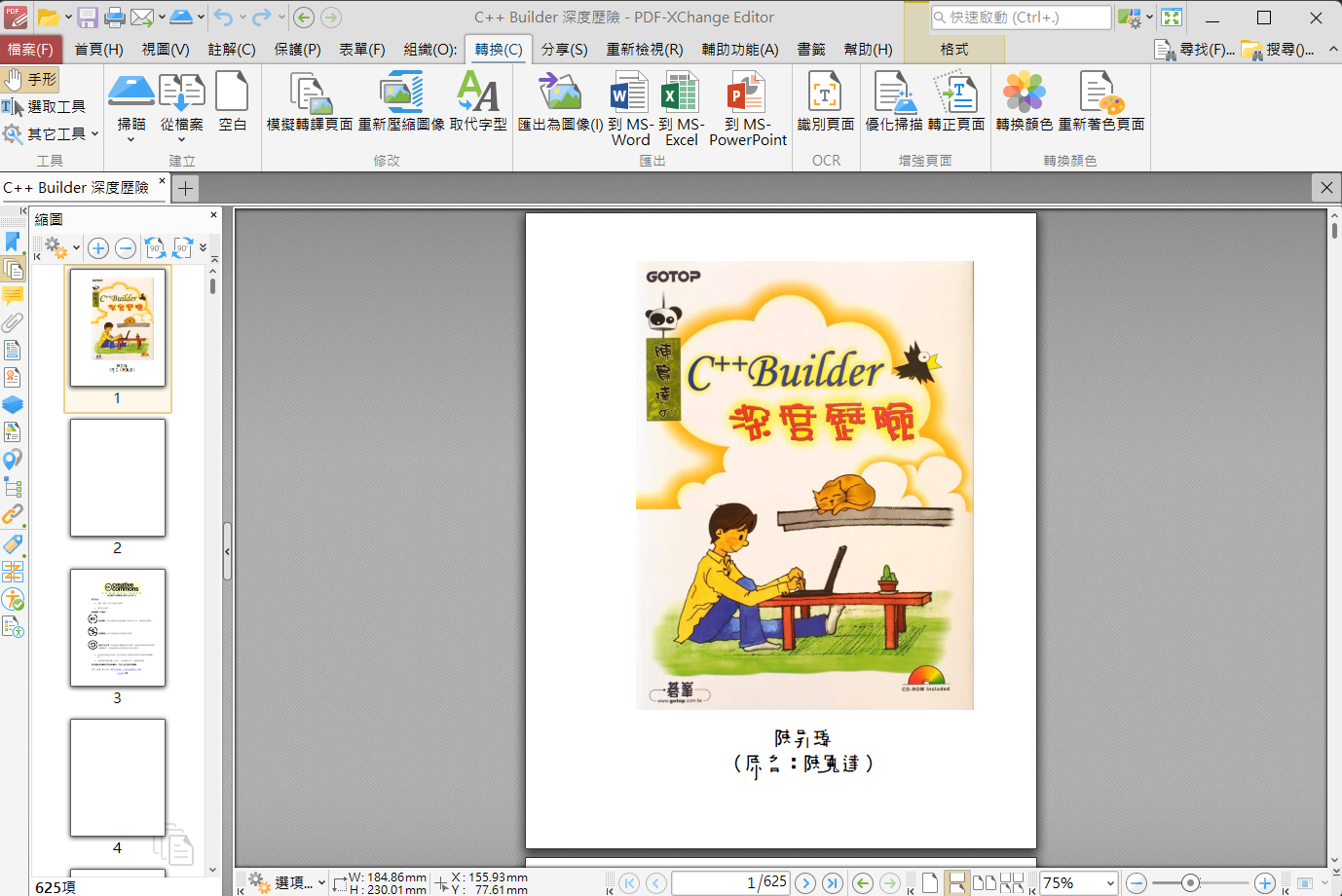The image size is (1342, 896).
Task: Open the 75% zoom level dropdown
Action: coord(1109,883)
